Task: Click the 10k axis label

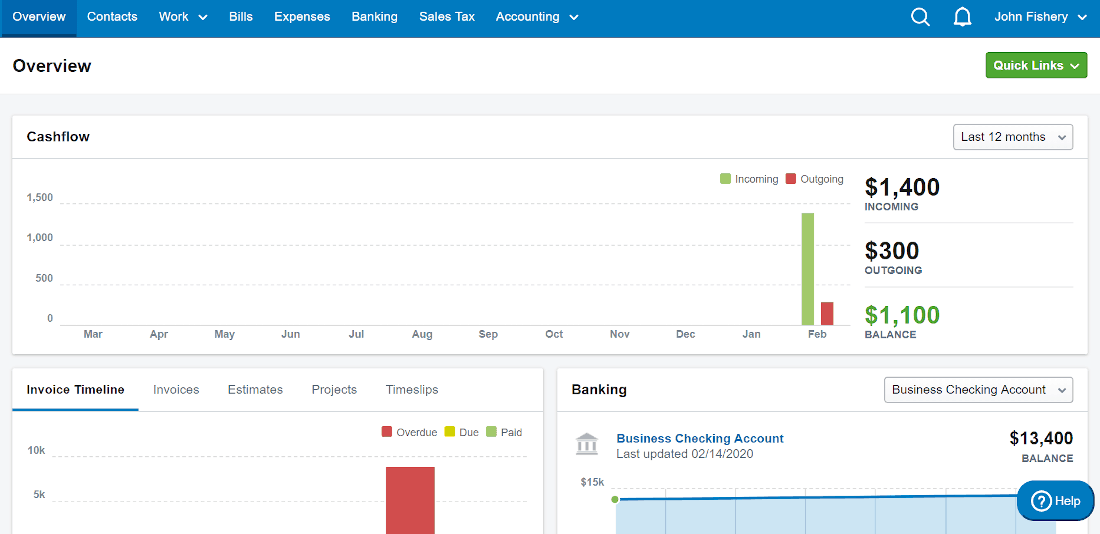Action: [36, 450]
